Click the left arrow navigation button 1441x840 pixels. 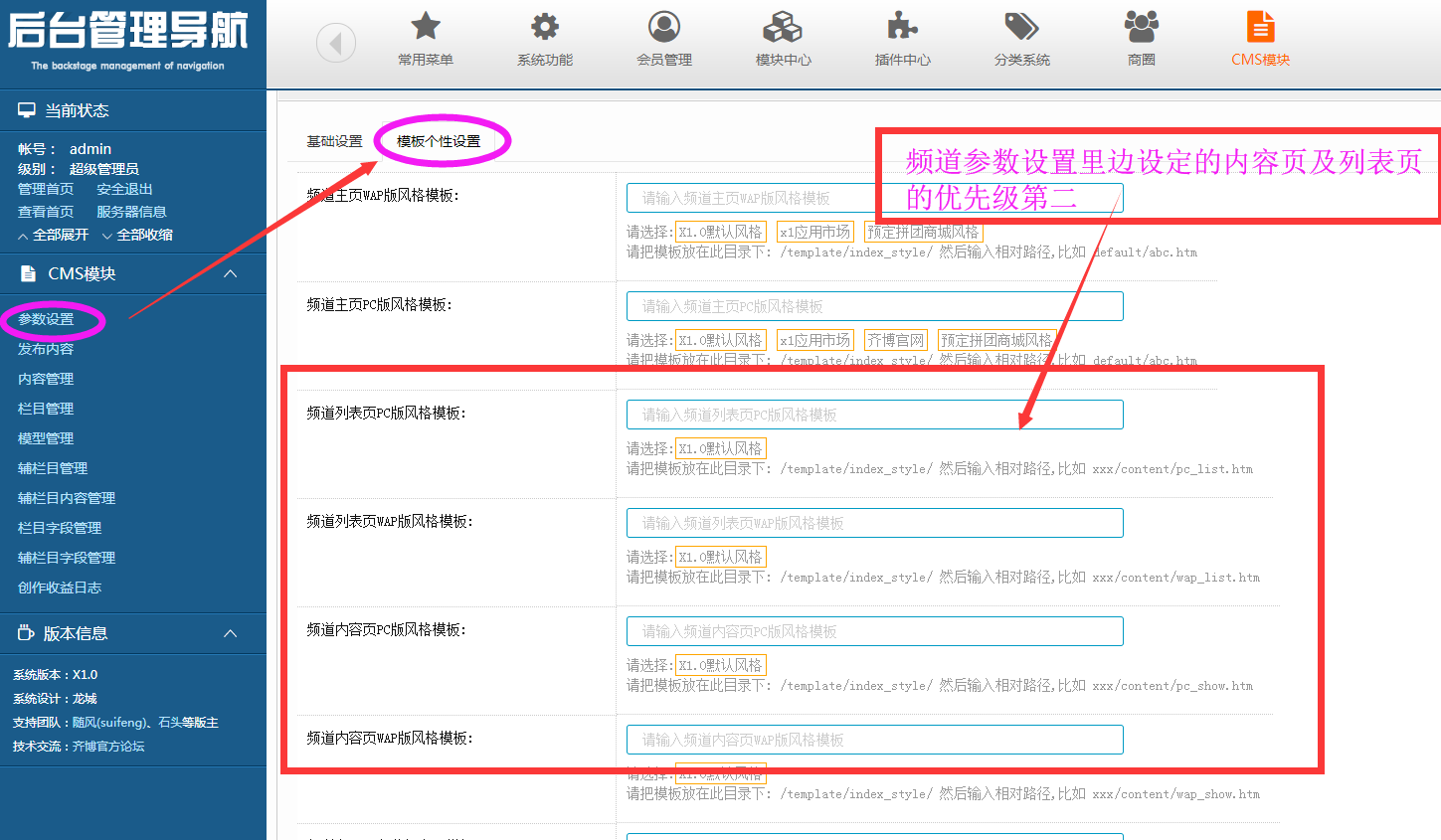click(336, 43)
